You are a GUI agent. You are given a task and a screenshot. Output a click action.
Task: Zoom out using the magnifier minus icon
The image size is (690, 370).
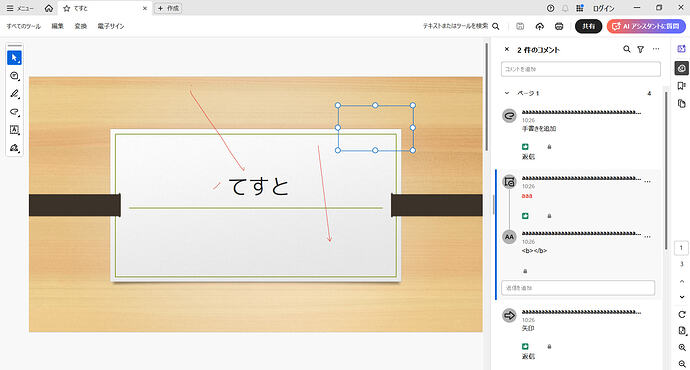click(x=682, y=364)
